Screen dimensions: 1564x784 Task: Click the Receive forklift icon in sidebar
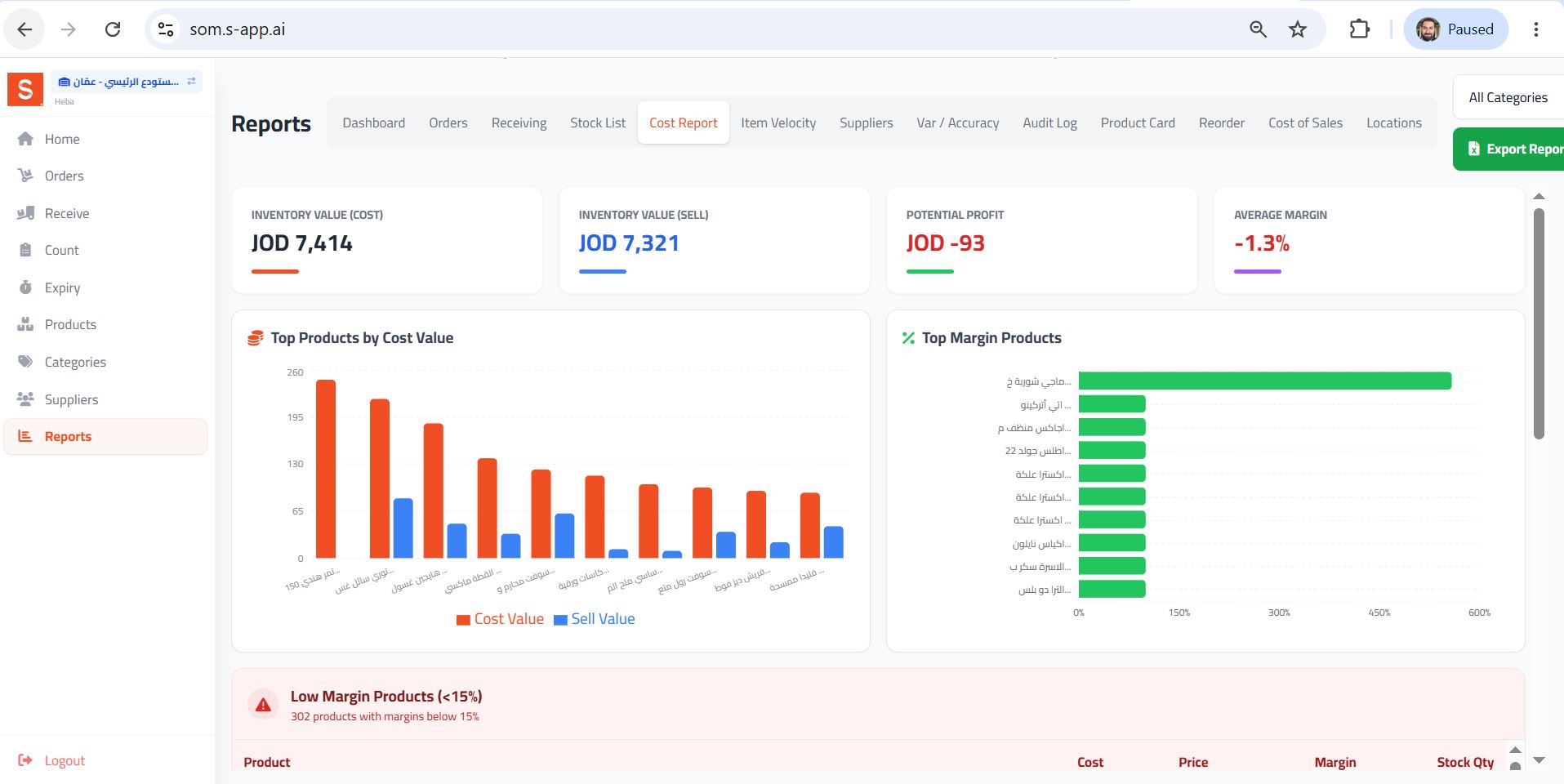coord(25,213)
